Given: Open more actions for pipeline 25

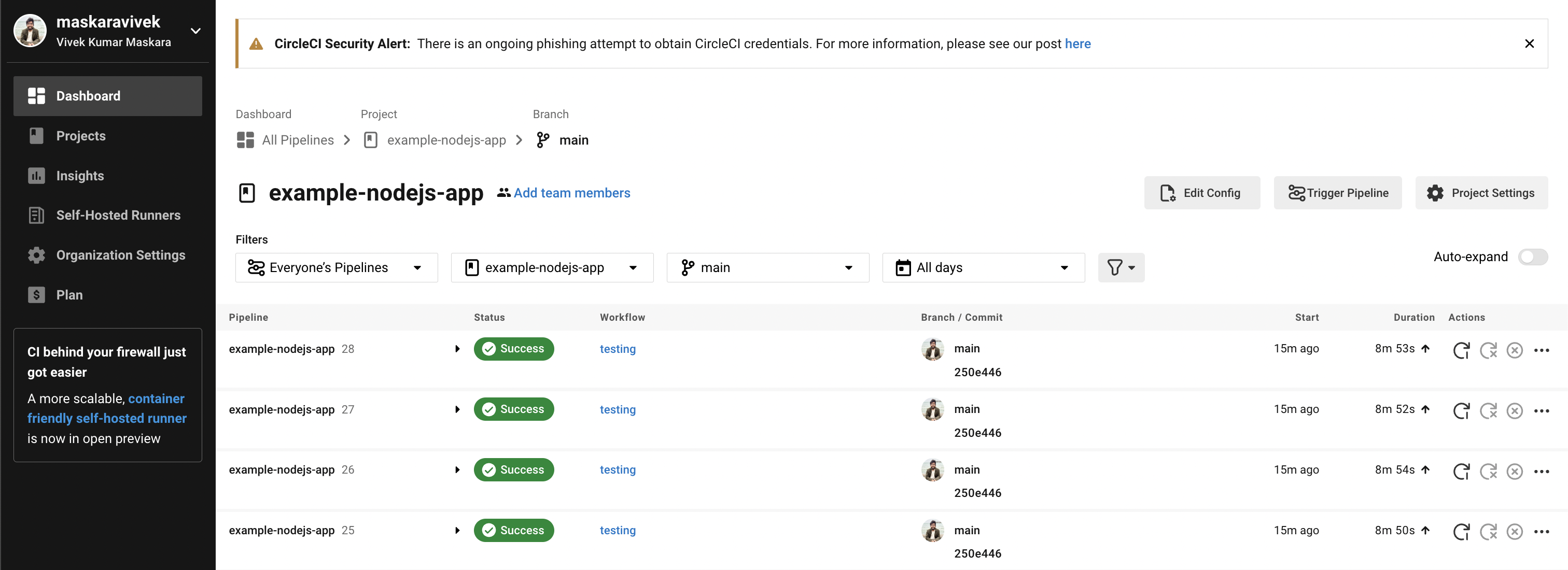Looking at the screenshot, I should 1543,531.
